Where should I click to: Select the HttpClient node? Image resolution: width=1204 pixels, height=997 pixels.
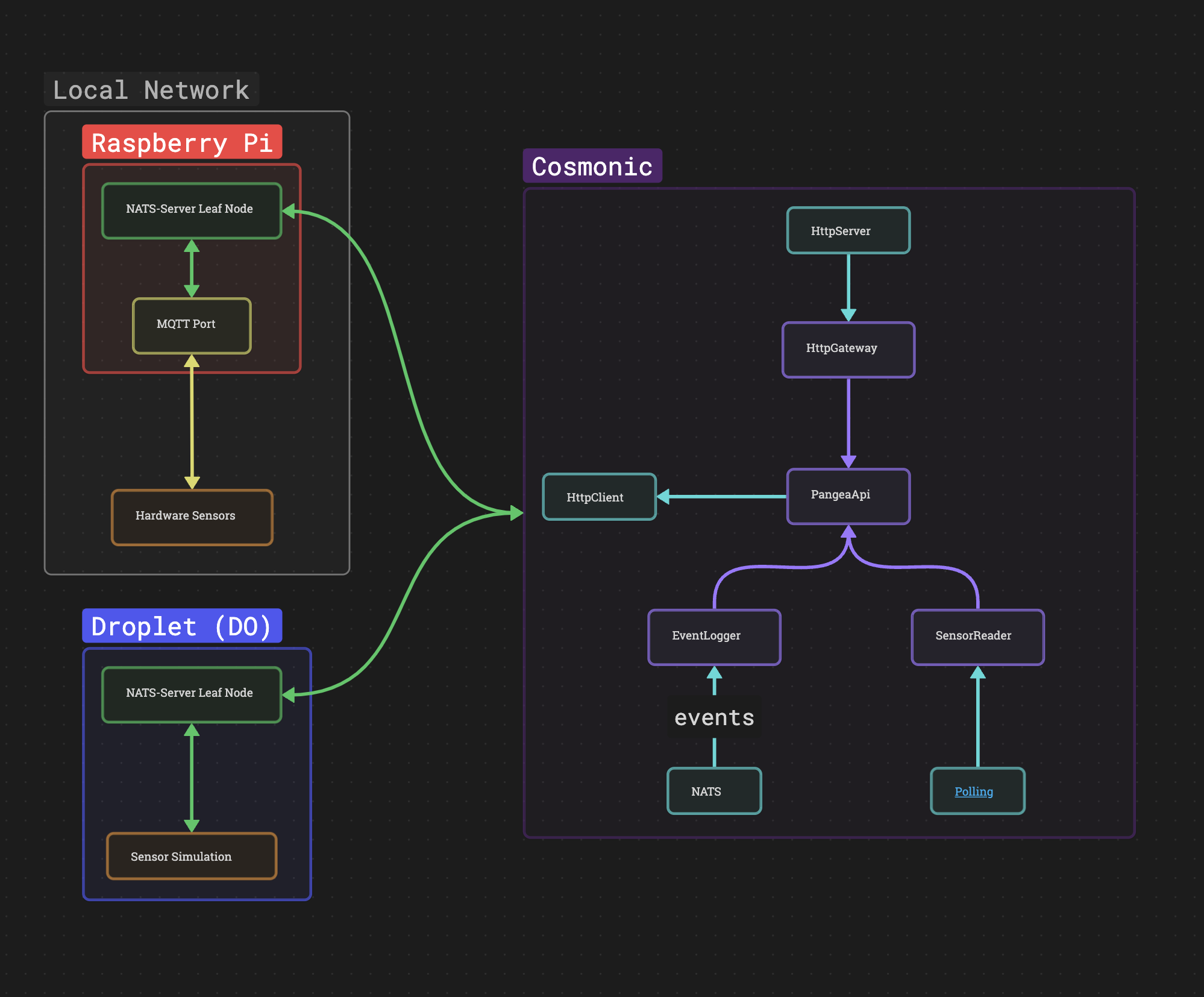[x=599, y=497]
